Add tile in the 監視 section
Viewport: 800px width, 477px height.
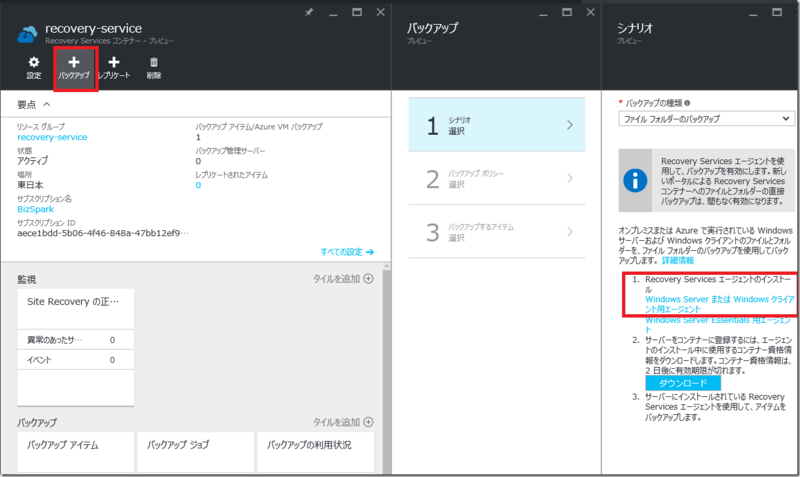pos(343,279)
